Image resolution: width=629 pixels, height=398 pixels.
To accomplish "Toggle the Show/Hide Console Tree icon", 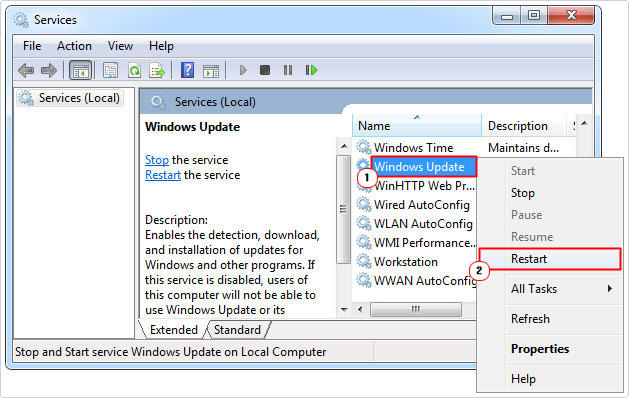I will [x=80, y=71].
